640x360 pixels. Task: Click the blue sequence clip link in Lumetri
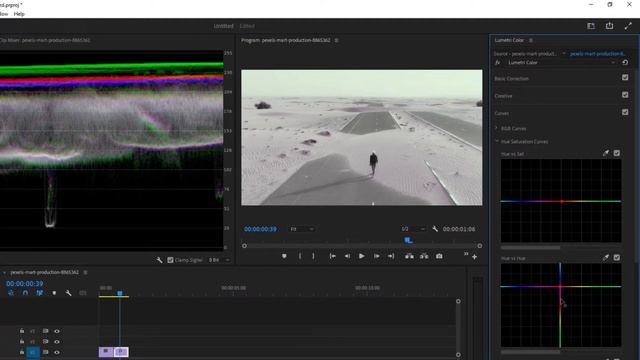[x=598, y=53]
